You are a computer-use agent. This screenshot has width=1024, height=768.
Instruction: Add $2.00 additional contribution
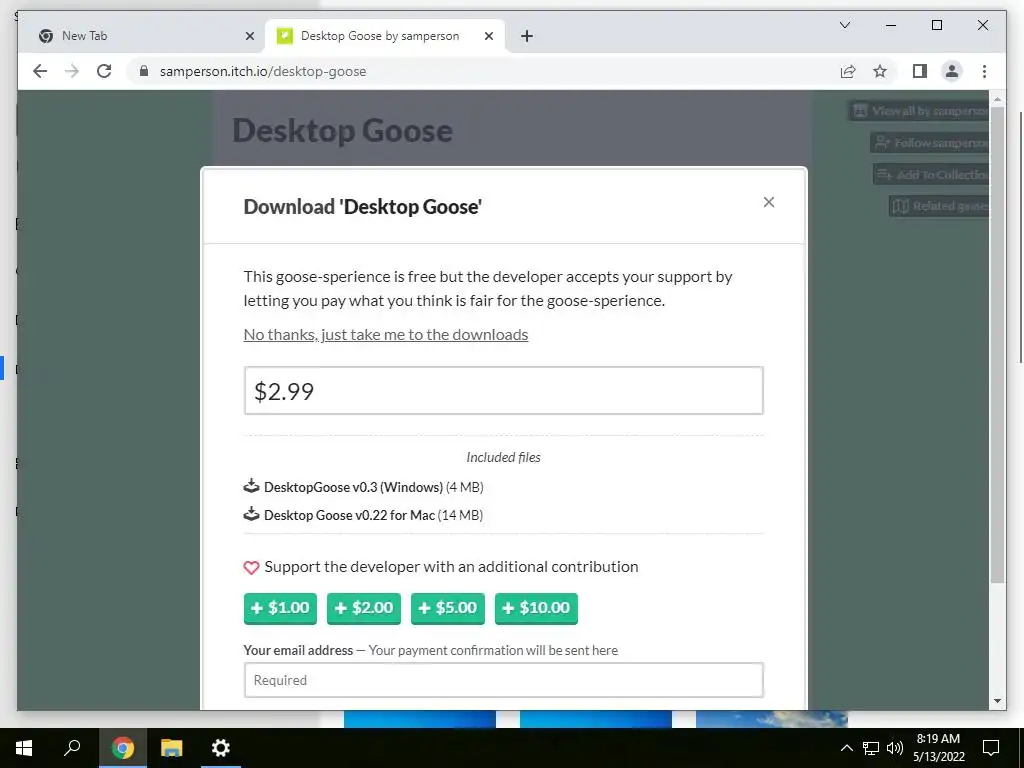coord(364,608)
